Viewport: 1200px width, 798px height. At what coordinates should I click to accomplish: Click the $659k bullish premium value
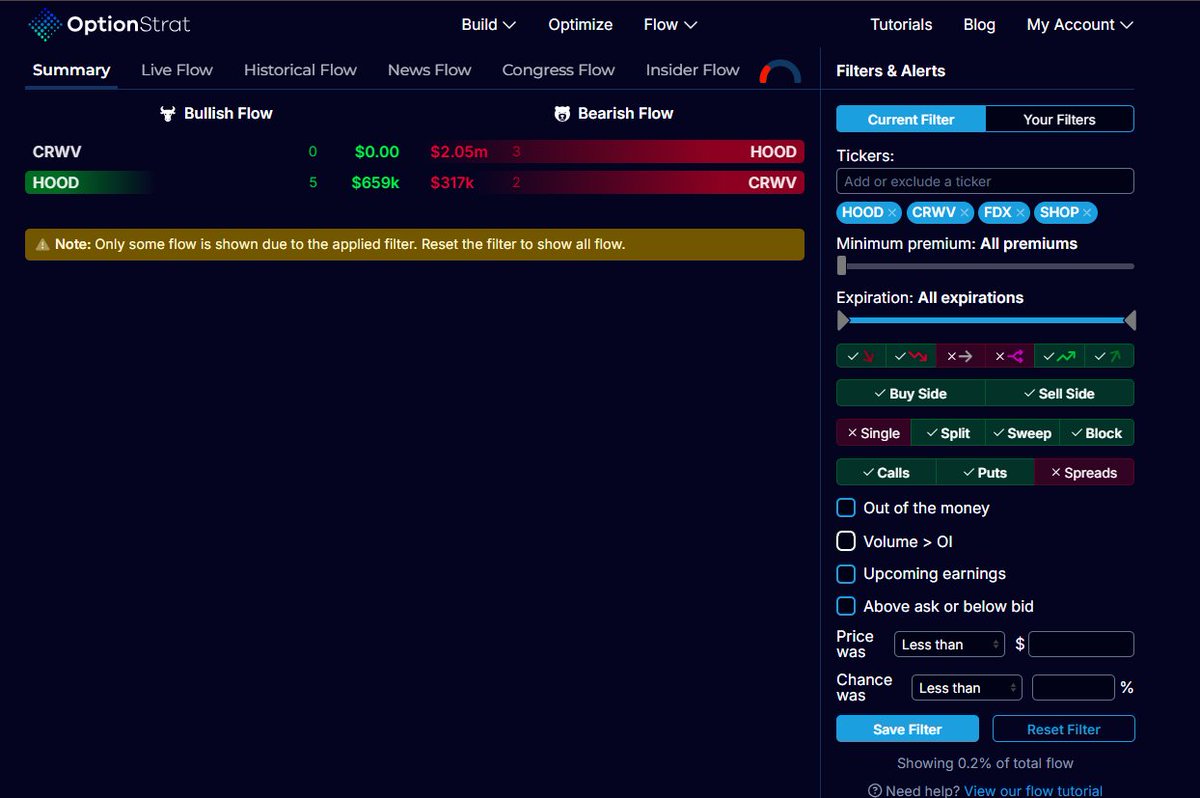(377, 183)
